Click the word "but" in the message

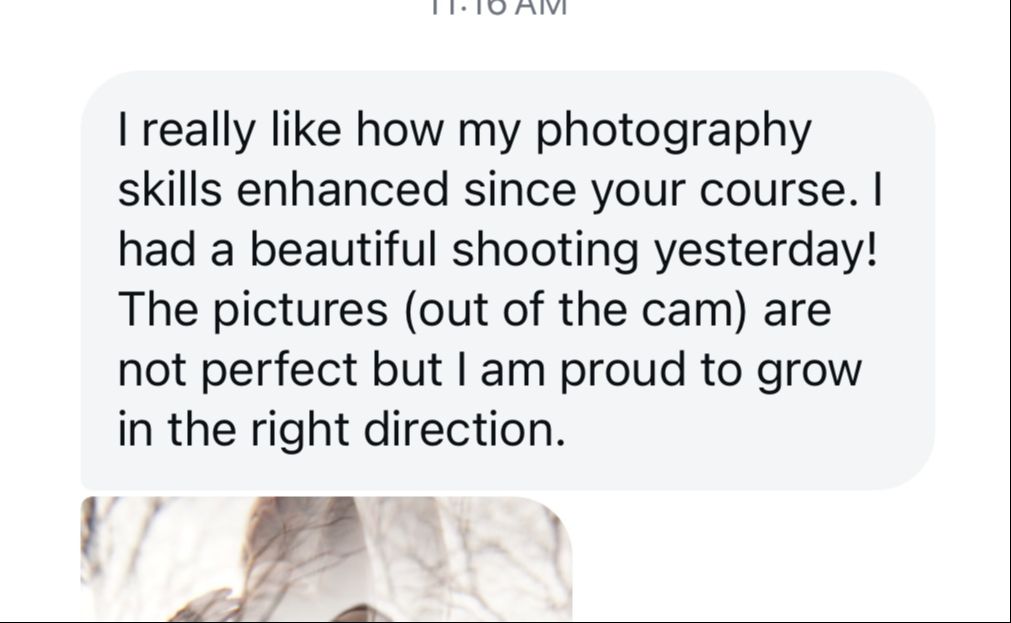pos(406,370)
